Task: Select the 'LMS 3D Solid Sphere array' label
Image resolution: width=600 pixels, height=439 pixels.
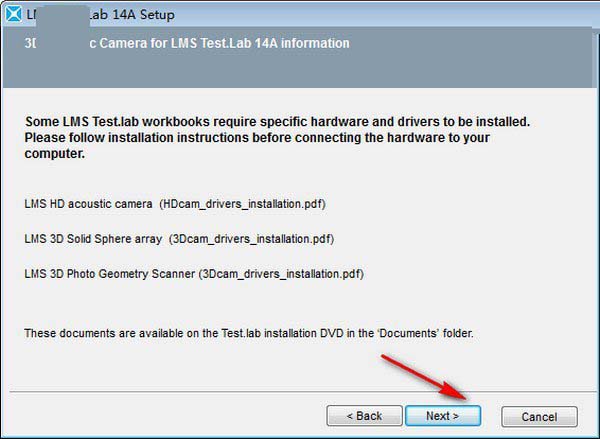Action: coord(93,239)
